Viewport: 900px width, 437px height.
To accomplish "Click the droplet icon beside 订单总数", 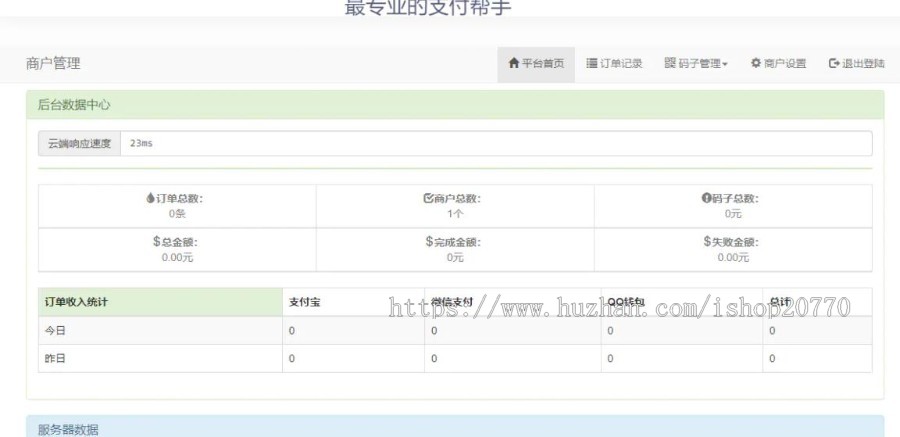I will pos(150,198).
